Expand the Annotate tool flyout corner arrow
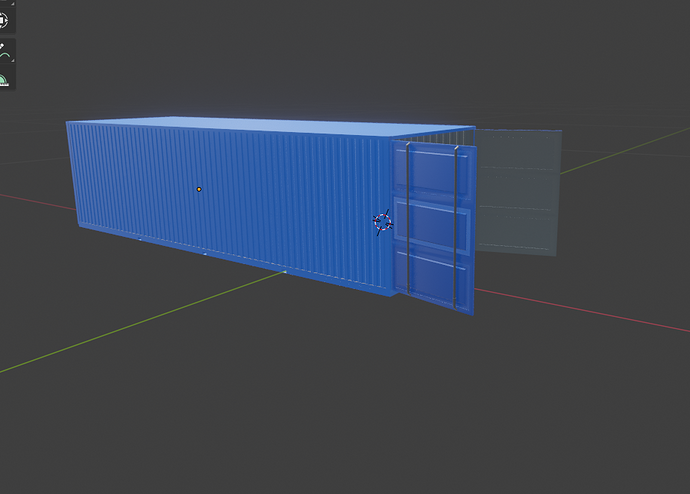Screen dimensions: 690x494 [13, 60]
